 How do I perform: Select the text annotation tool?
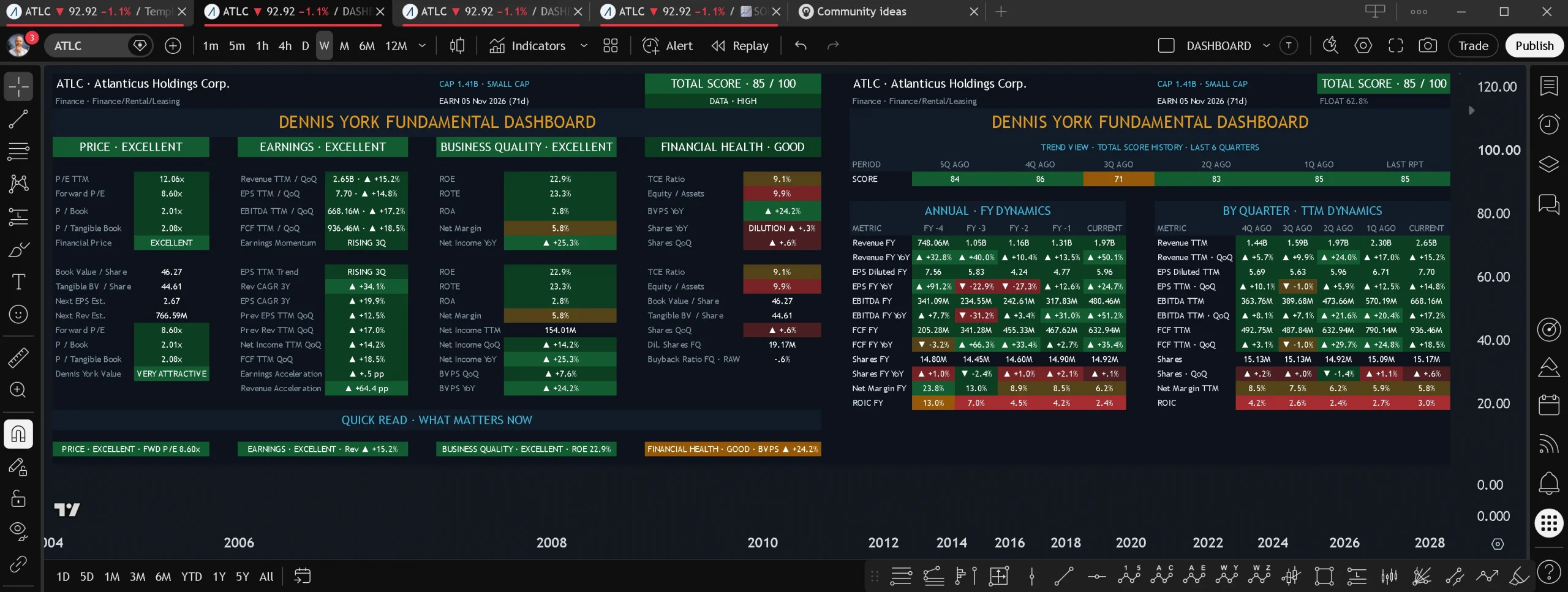(18, 282)
